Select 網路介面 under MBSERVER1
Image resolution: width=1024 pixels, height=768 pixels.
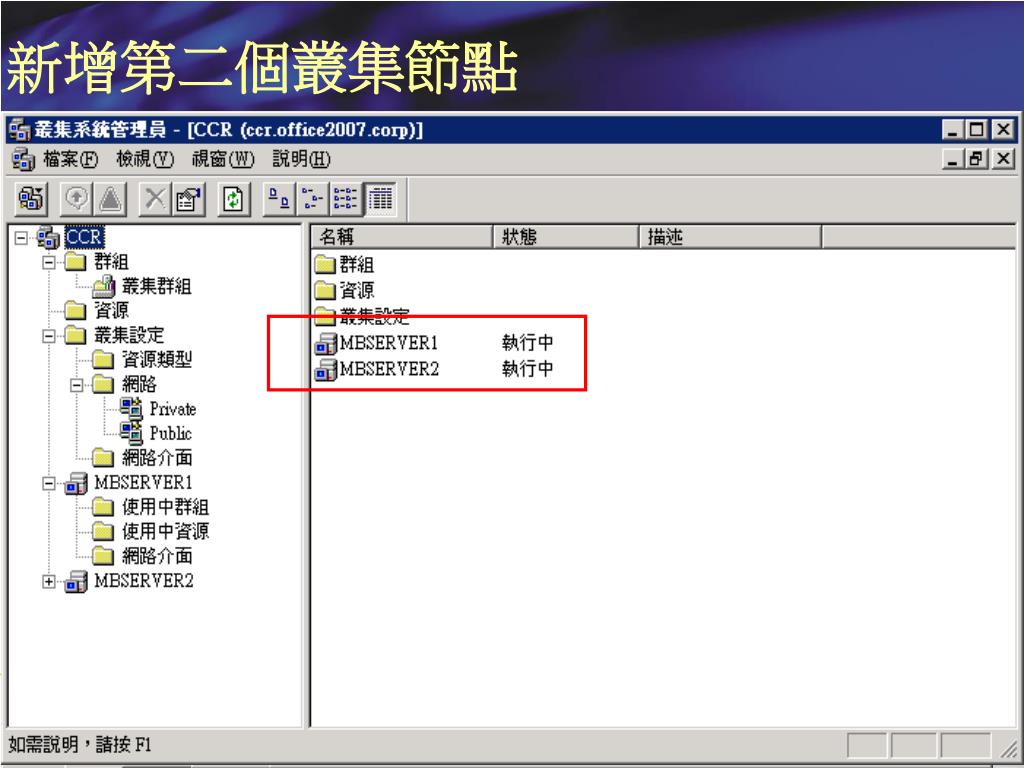click(157, 556)
